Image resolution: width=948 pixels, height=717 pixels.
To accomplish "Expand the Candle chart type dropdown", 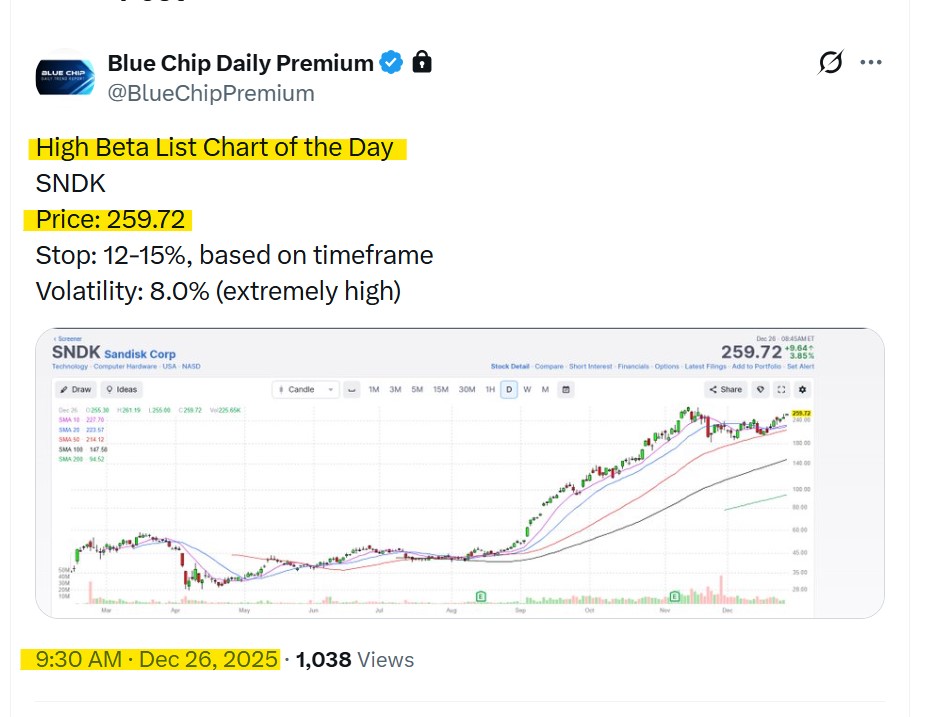I will 306,389.
